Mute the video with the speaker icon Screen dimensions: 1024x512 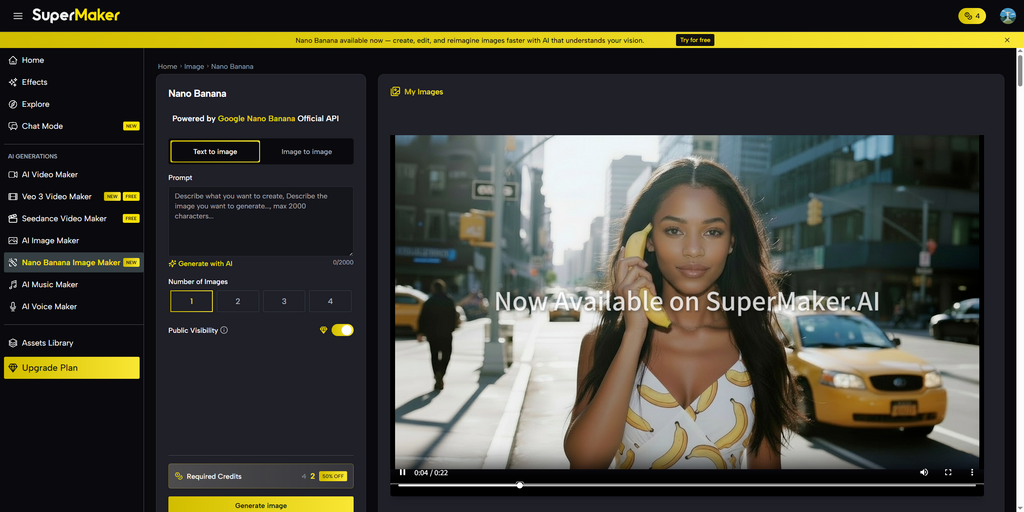click(x=924, y=472)
